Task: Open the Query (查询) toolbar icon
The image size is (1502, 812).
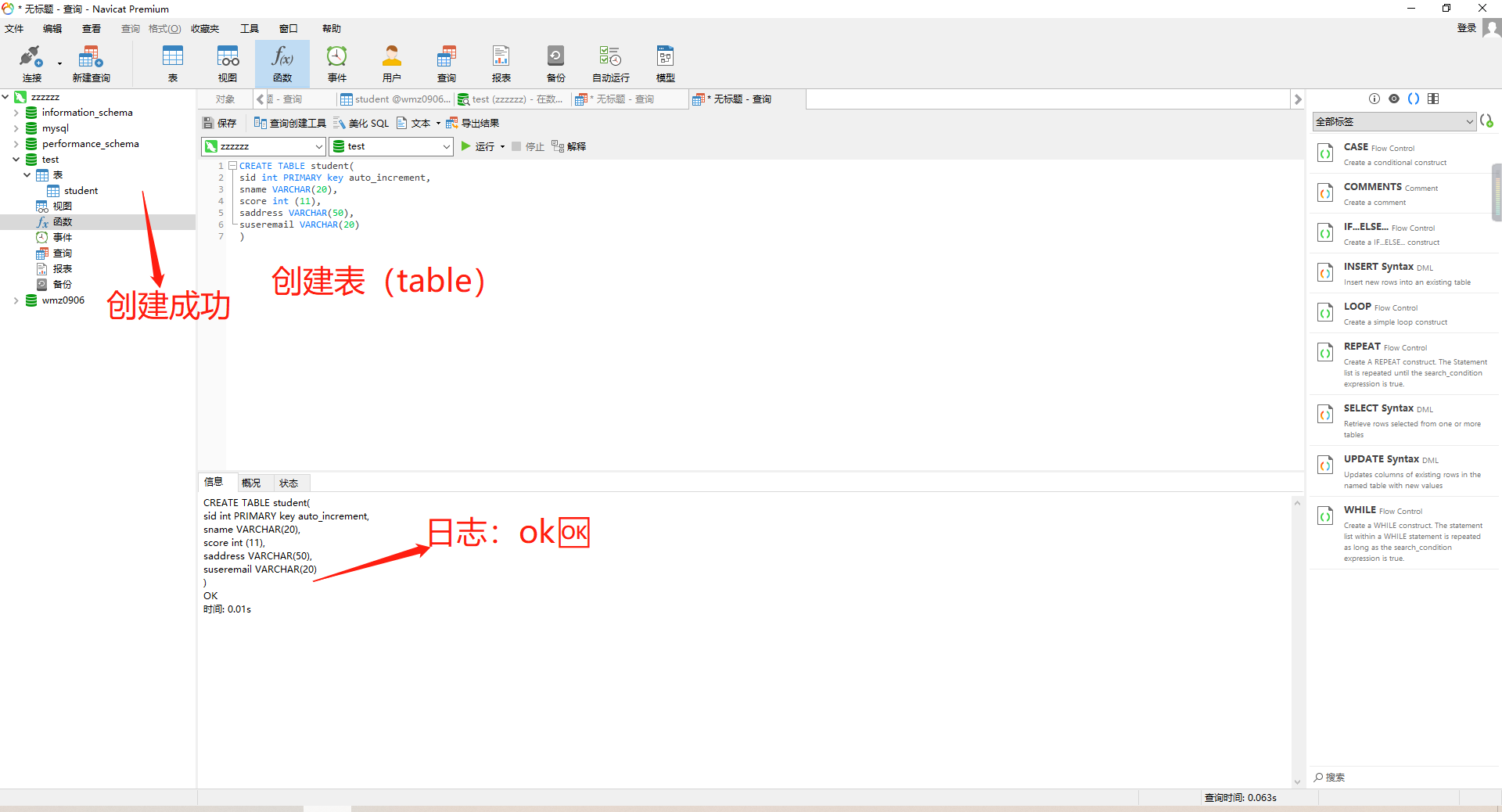Action: tap(447, 63)
